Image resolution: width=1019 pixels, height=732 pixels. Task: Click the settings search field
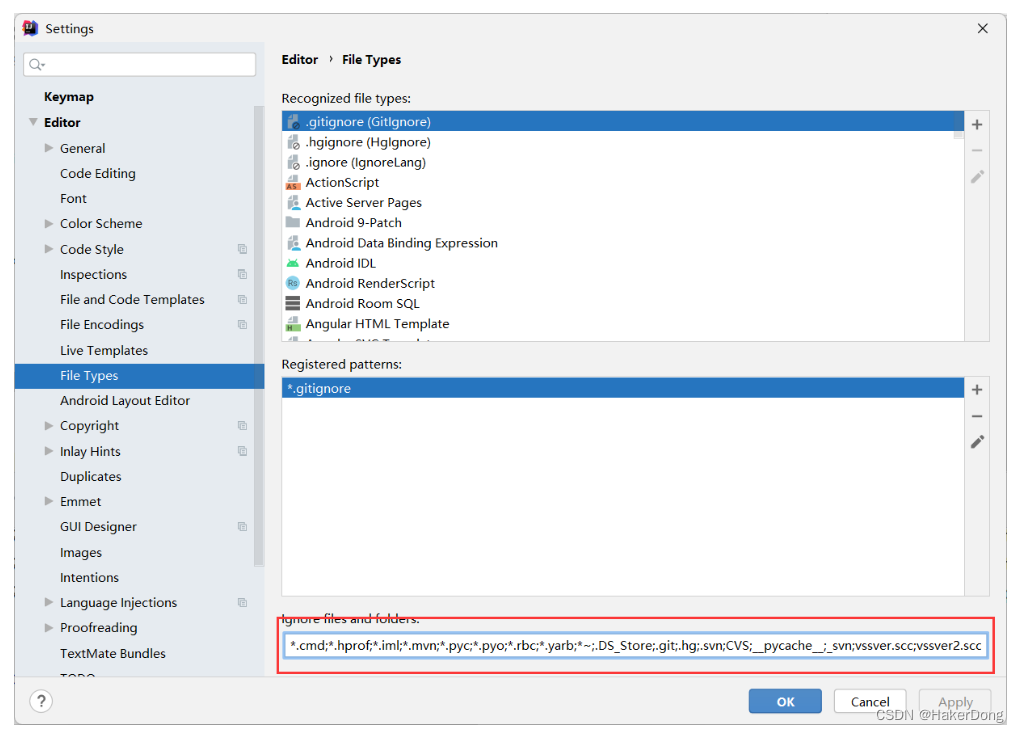[x=140, y=64]
